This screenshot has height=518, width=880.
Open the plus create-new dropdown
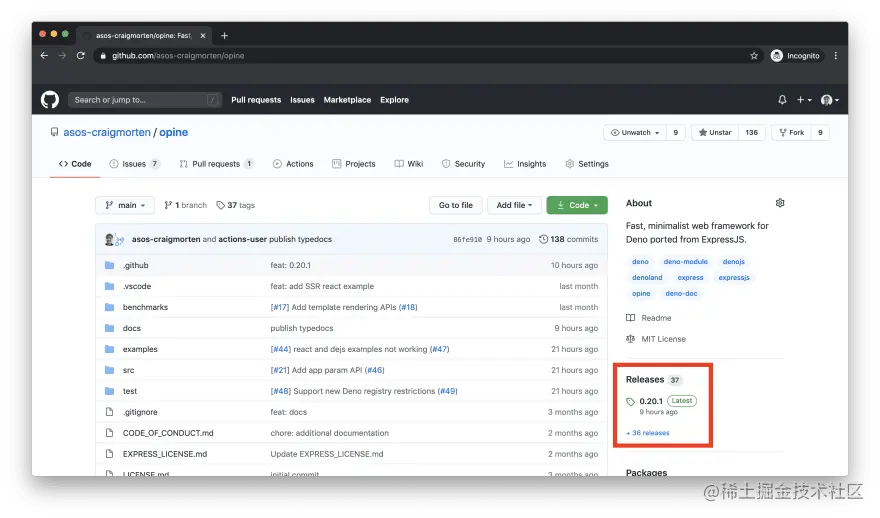click(x=804, y=100)
